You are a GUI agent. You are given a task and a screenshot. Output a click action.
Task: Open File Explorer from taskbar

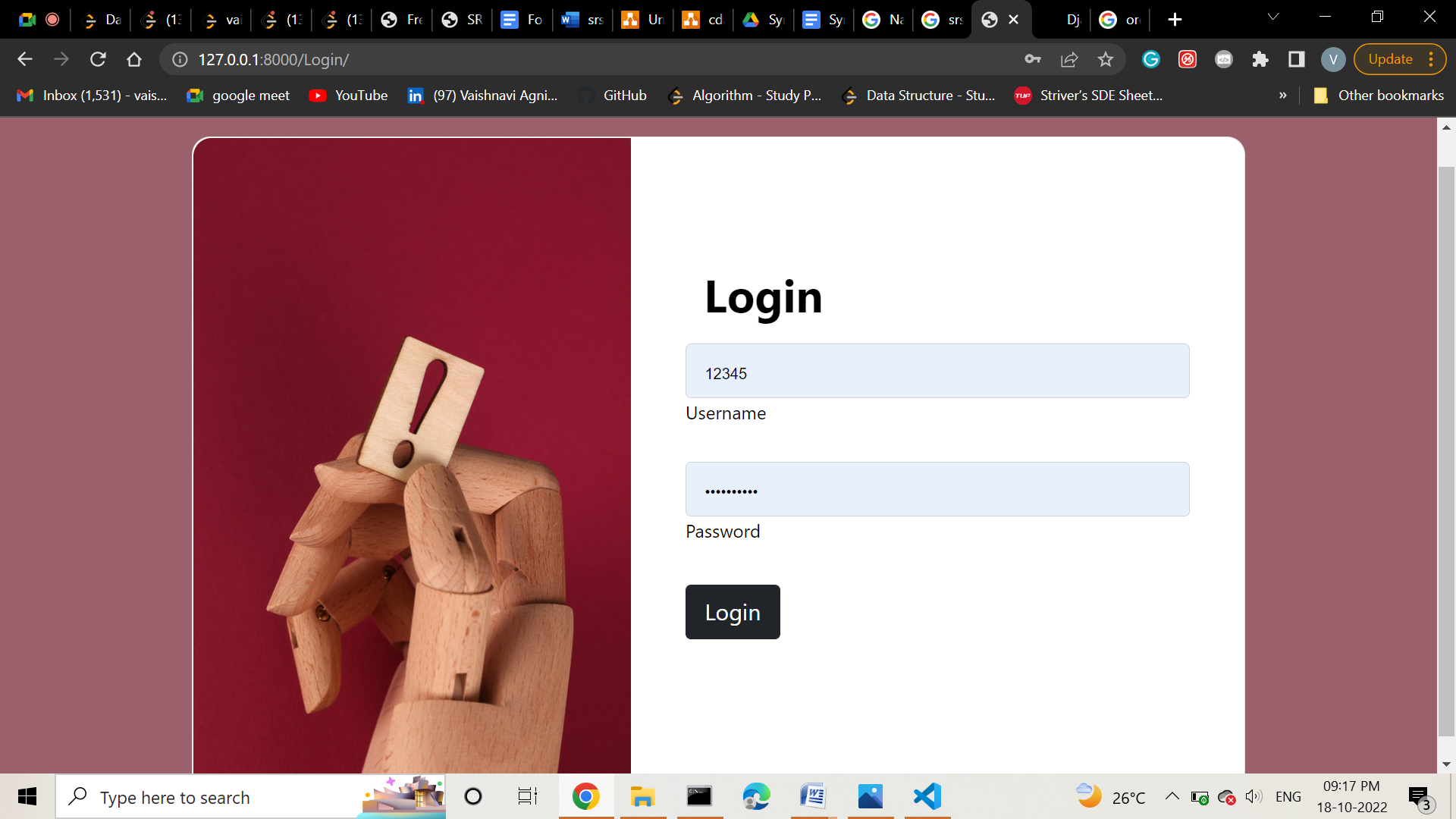click(x=642, y=796)
